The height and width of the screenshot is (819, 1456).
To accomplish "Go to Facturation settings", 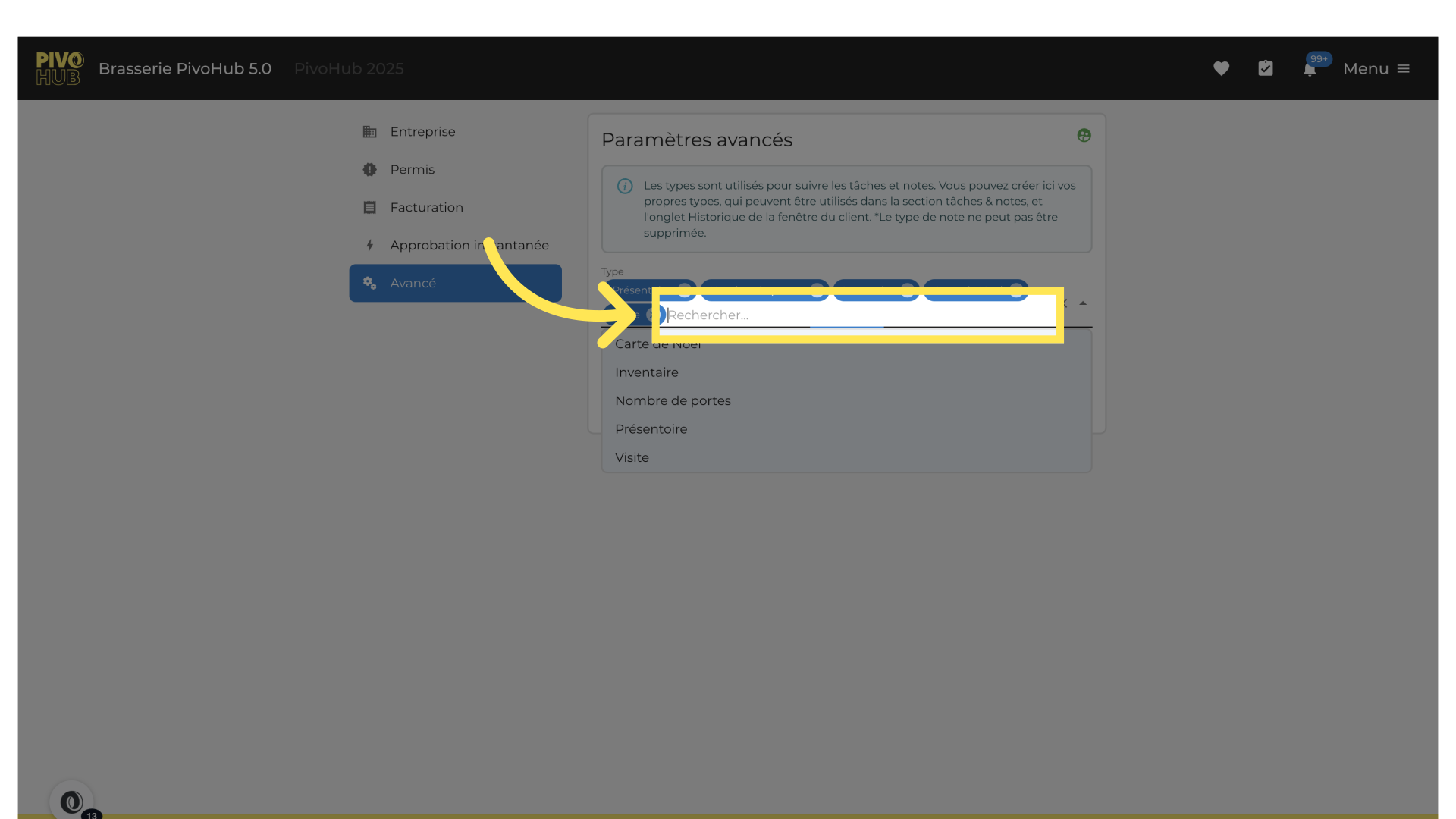I will pyautogui.click(x=426, y=208).
